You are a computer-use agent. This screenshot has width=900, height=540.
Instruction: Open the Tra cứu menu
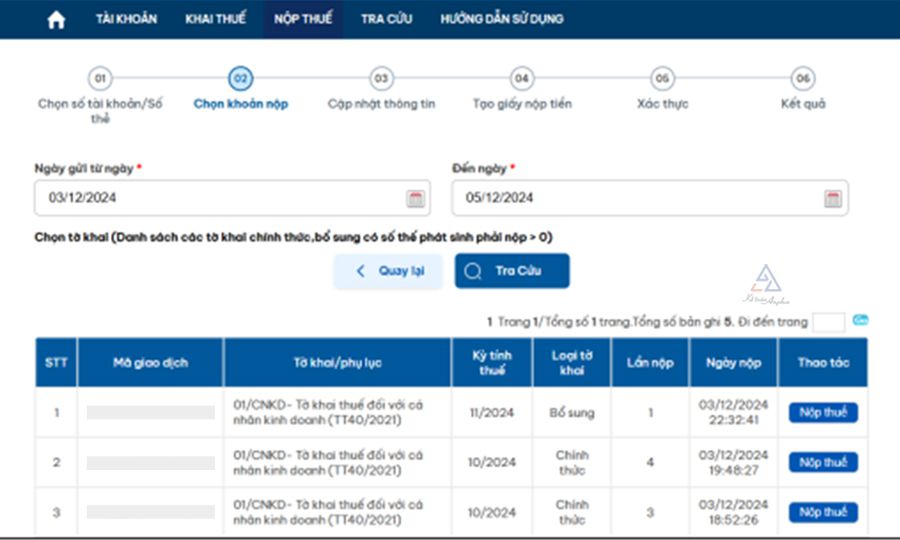point(386,19)
